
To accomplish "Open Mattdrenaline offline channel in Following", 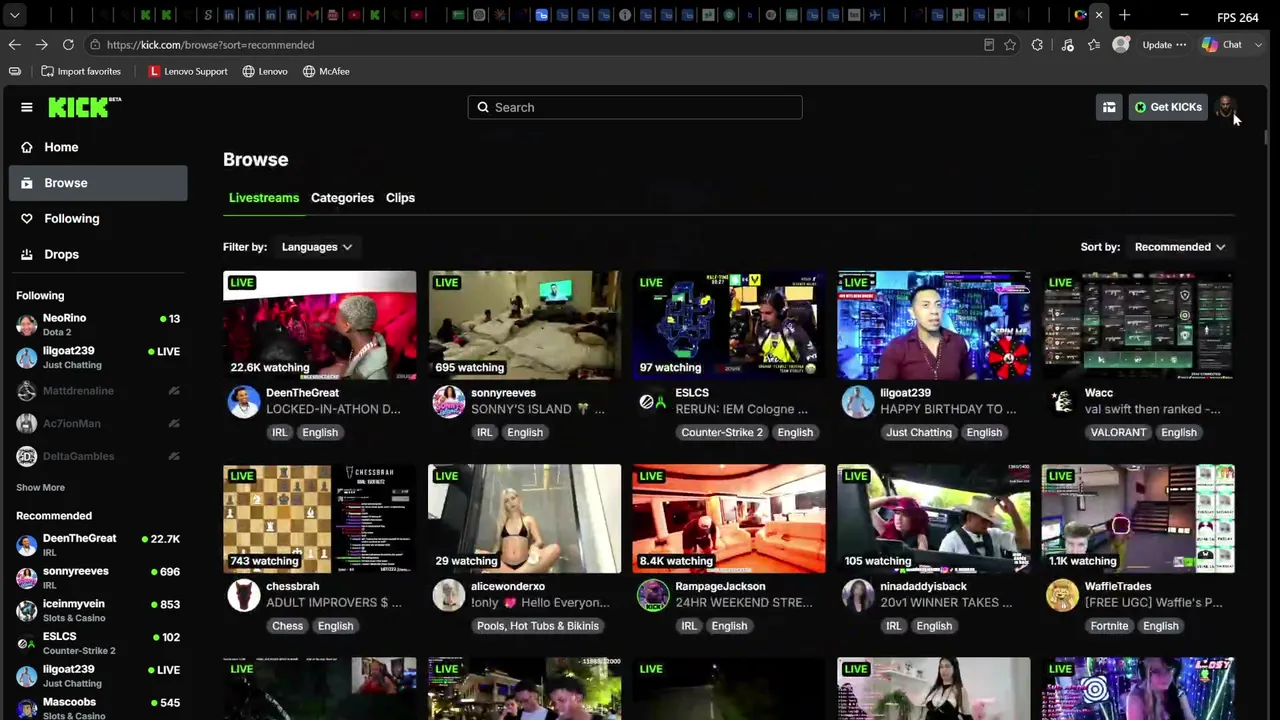I will coord(98,391).
